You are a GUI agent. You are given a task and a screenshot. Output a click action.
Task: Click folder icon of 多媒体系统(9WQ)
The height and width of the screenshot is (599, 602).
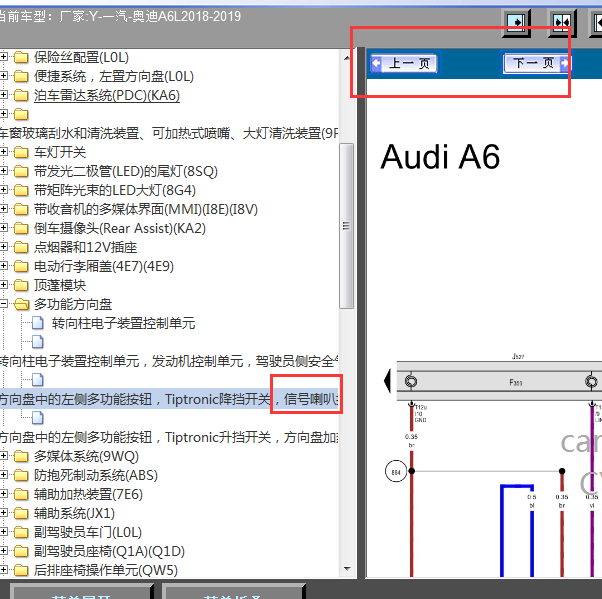tap(21, 457)
